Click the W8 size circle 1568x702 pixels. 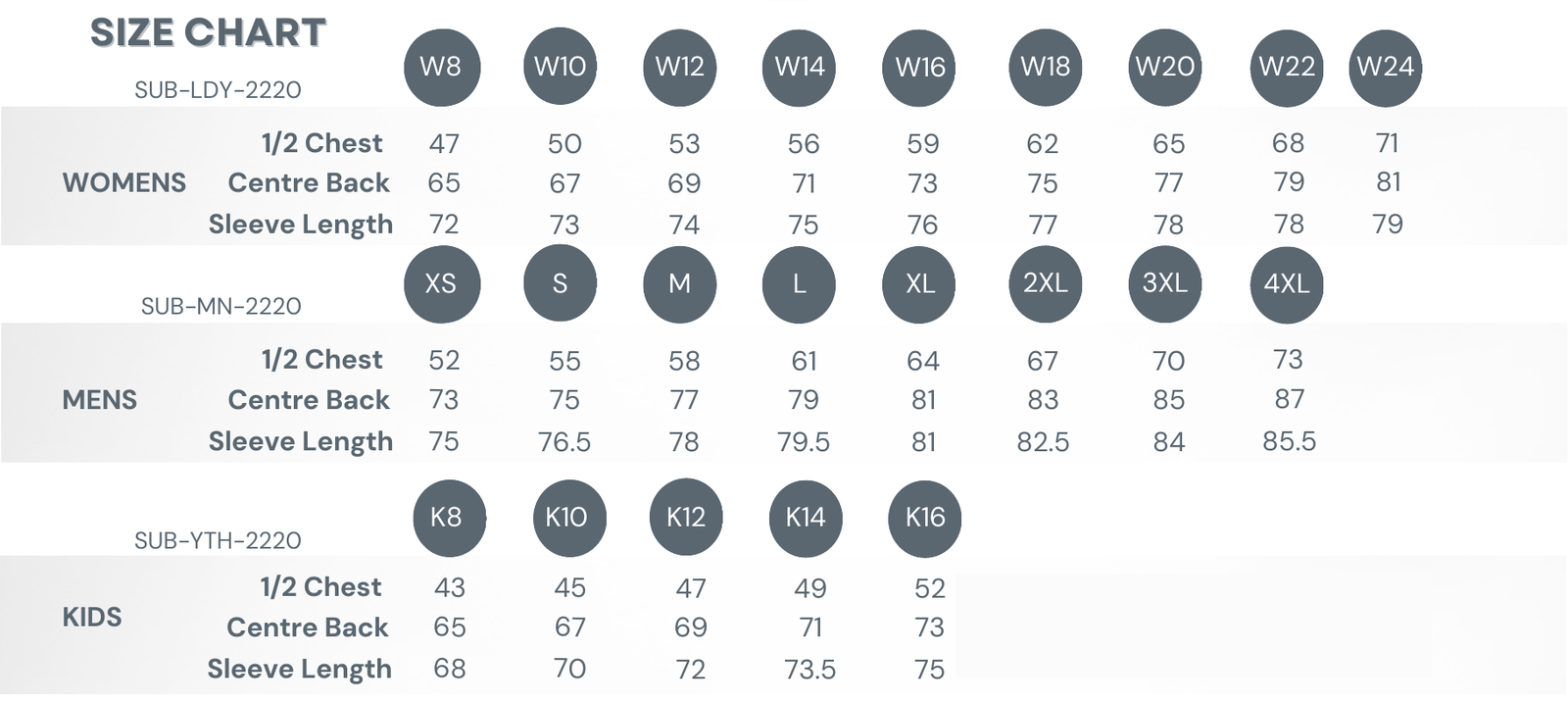(442, 68)
